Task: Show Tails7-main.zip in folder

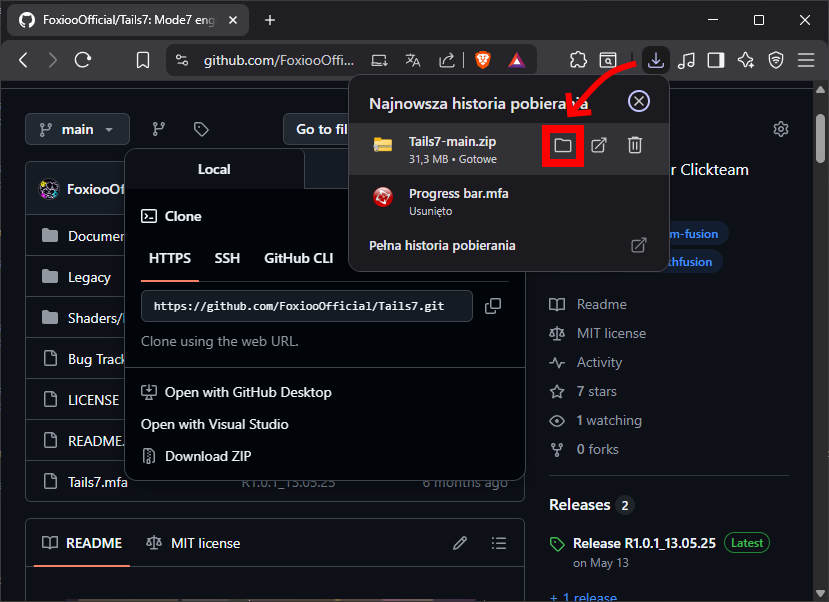Action: click(563, 146)
